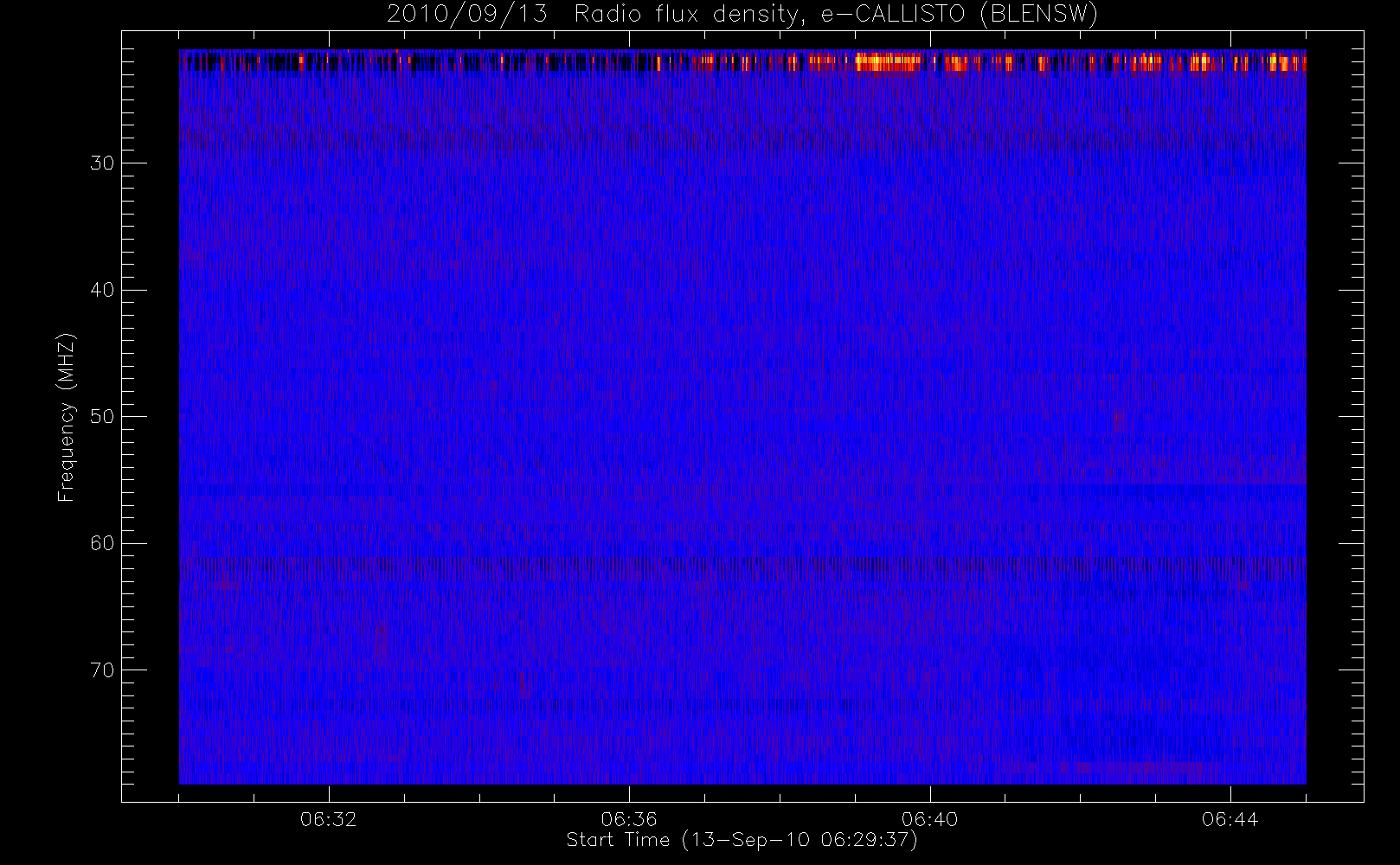Click the 40 MHz frequency tick label
Viewport: 1400px width, 865px height.
102,290
